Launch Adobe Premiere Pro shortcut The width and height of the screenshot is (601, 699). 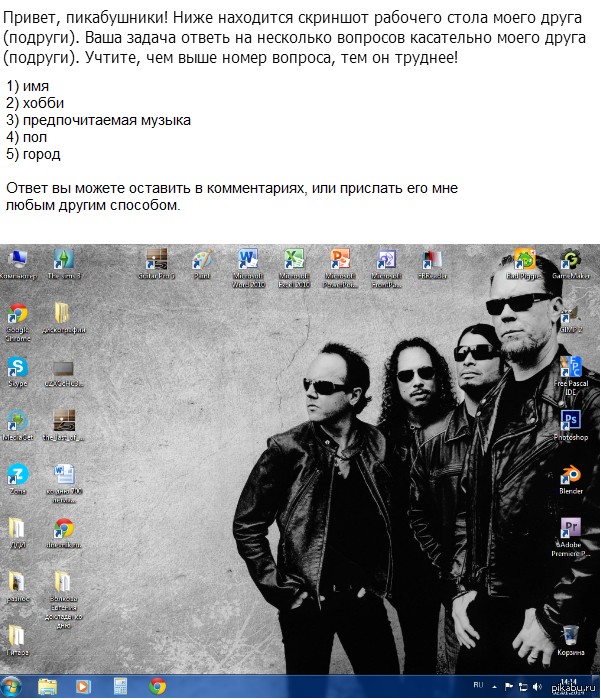coord(571,531)
